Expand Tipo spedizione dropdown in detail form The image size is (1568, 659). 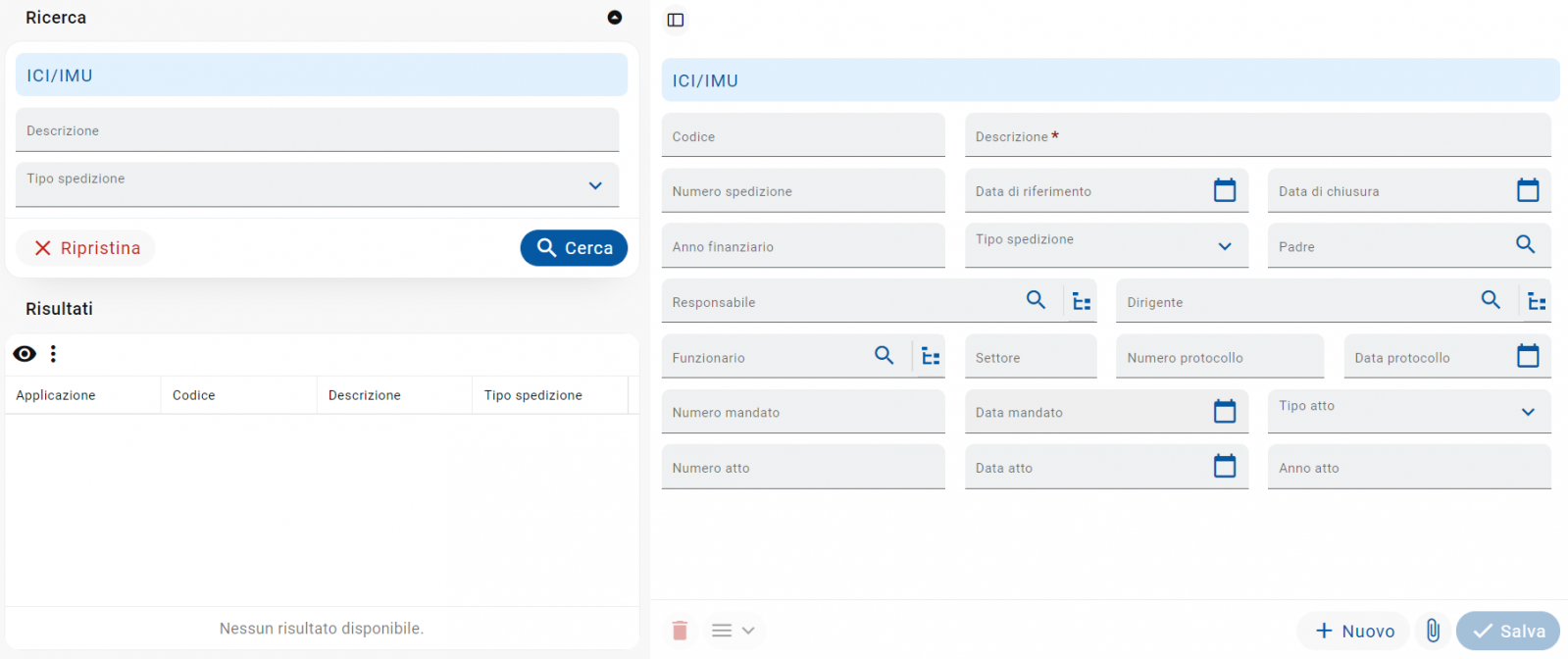(x=1225, y=246)
